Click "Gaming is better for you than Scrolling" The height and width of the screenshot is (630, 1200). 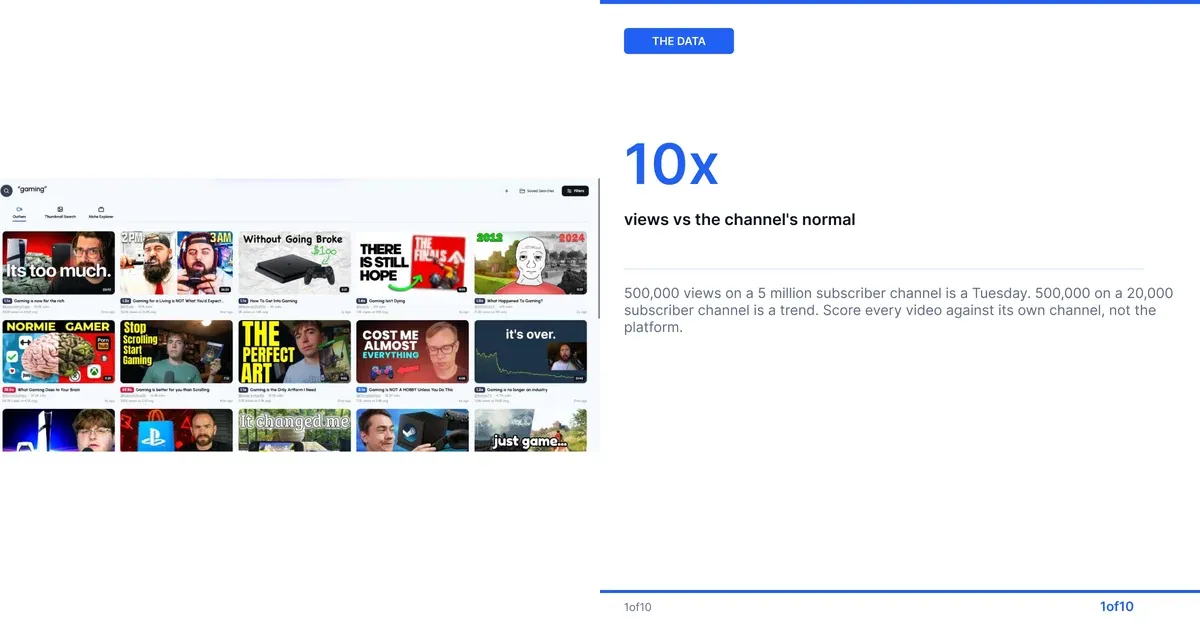click(x=175, y=389)
